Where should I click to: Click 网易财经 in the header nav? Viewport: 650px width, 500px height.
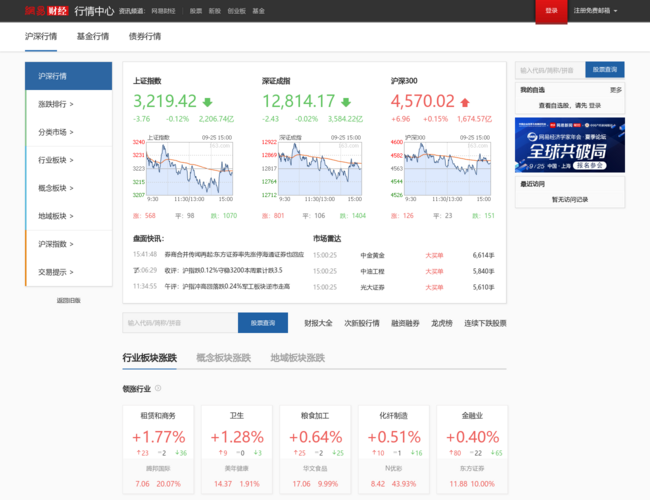pyautogui.click(x=163, y=11)
